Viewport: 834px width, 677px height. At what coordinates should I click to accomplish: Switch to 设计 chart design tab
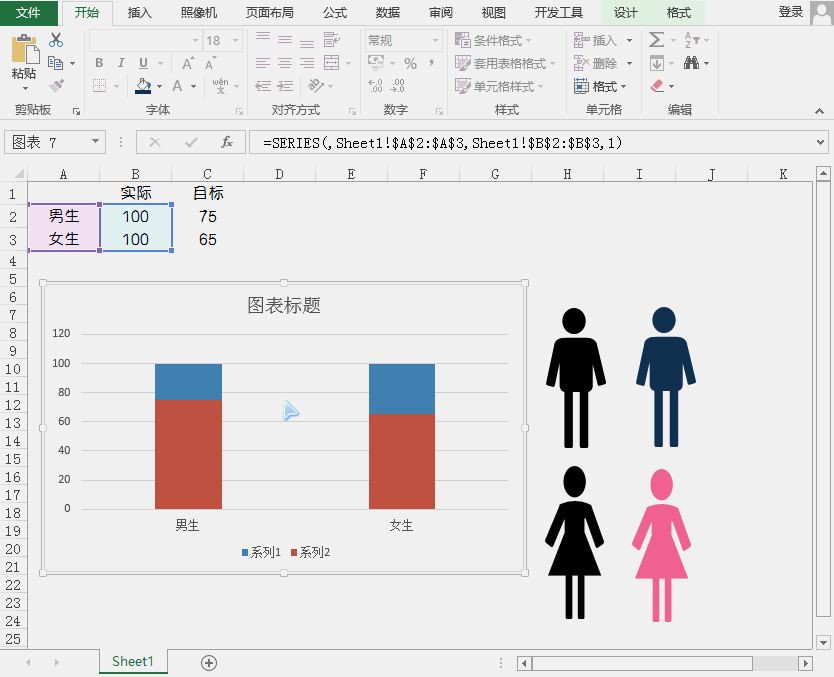point(625,13)
